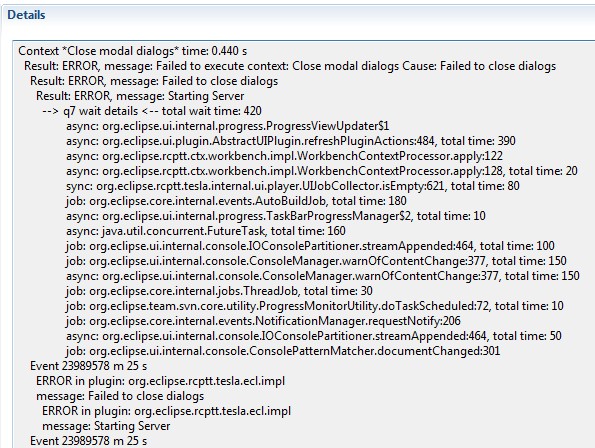Click the WorkbenchContextProcessor.apply:128 line

[x=322, y=171]
